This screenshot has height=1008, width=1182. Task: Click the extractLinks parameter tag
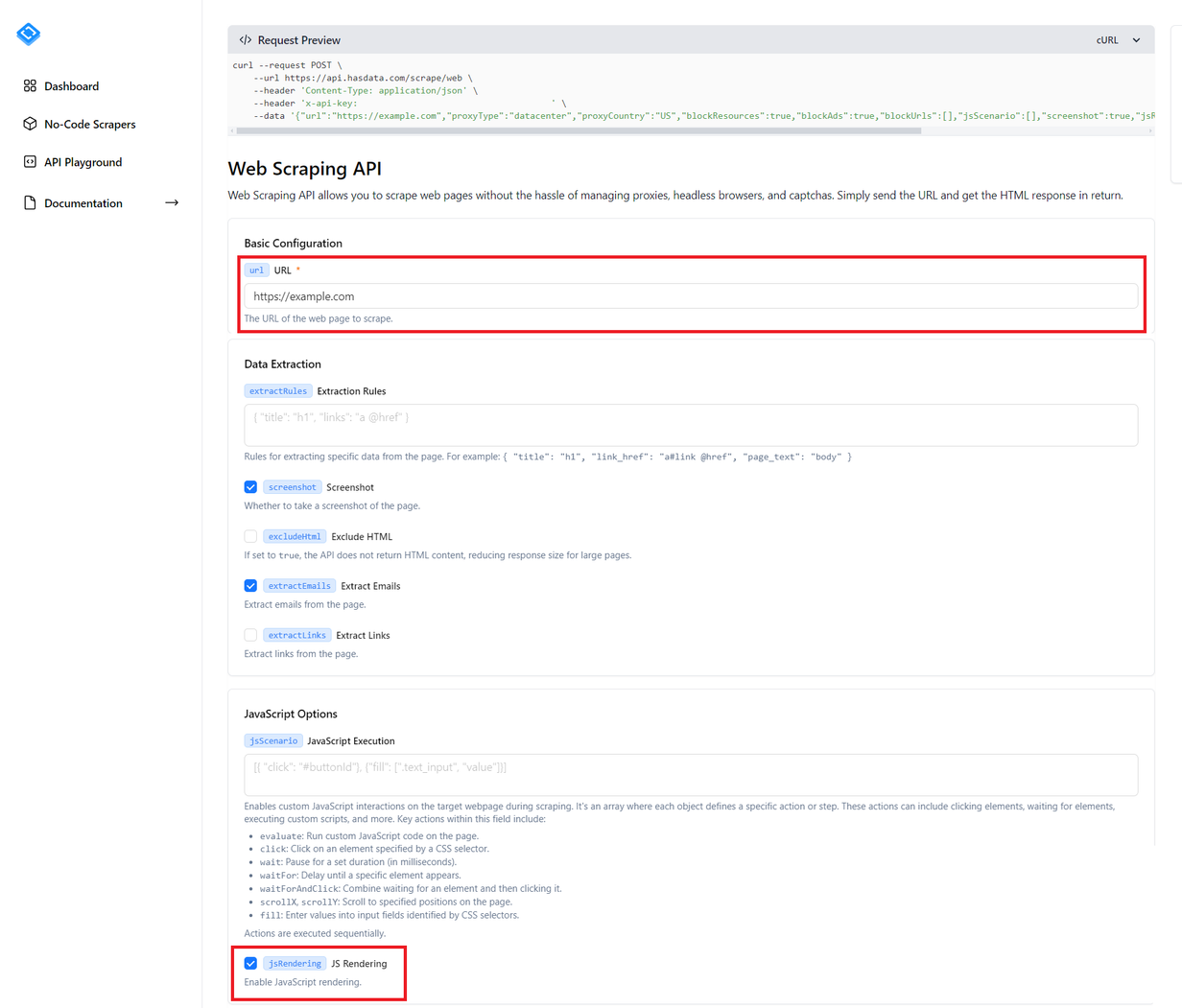(x=297, y=635)
